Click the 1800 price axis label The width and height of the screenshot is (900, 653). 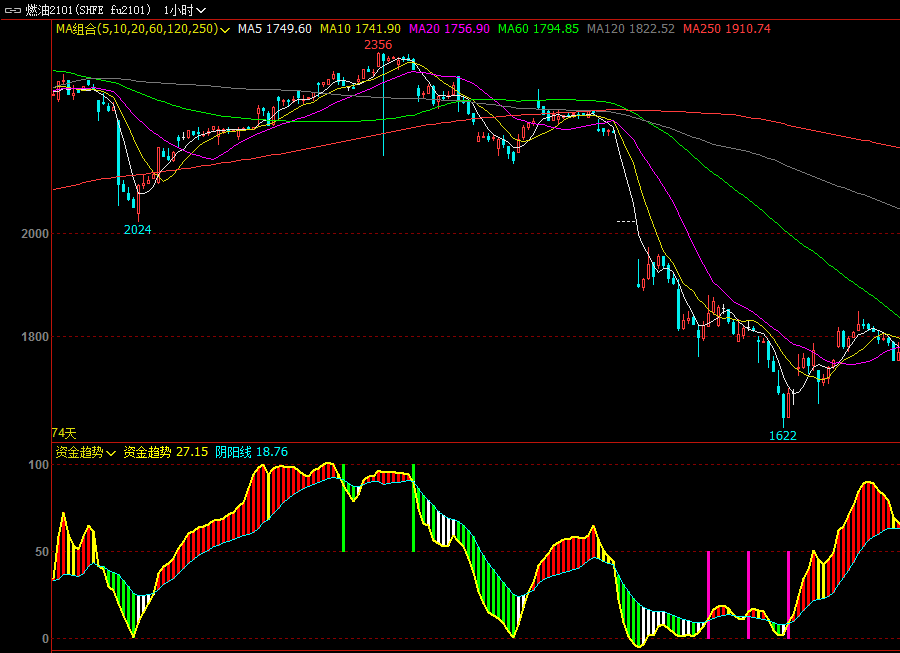(x=35, y=337)
